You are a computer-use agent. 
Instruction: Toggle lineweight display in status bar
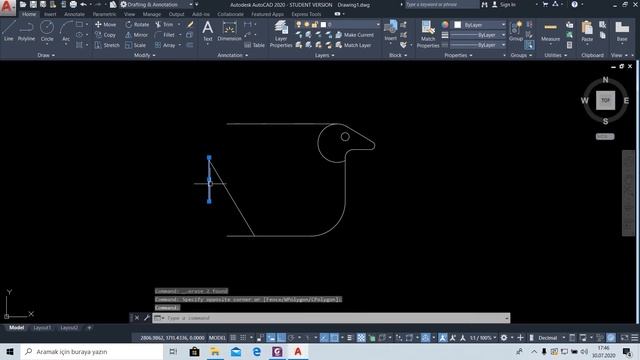(350, 338)
